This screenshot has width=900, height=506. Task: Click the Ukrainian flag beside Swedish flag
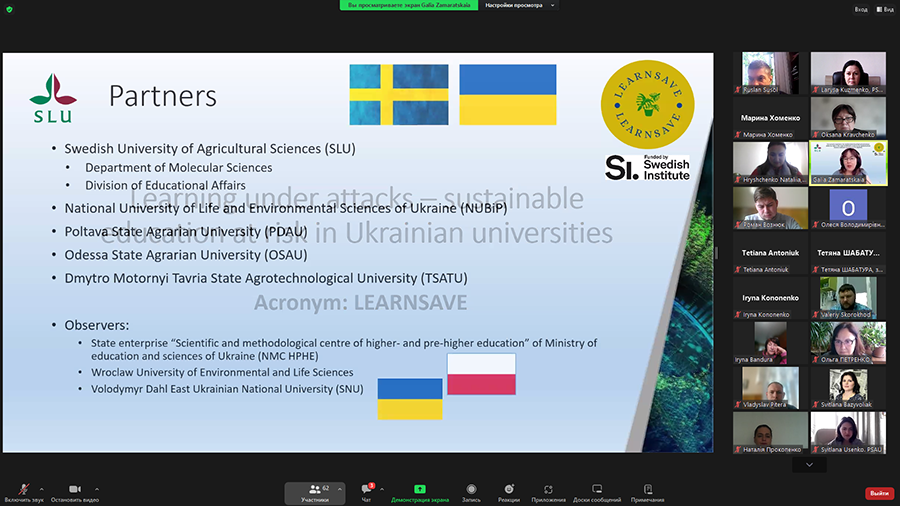coord(508,95)
